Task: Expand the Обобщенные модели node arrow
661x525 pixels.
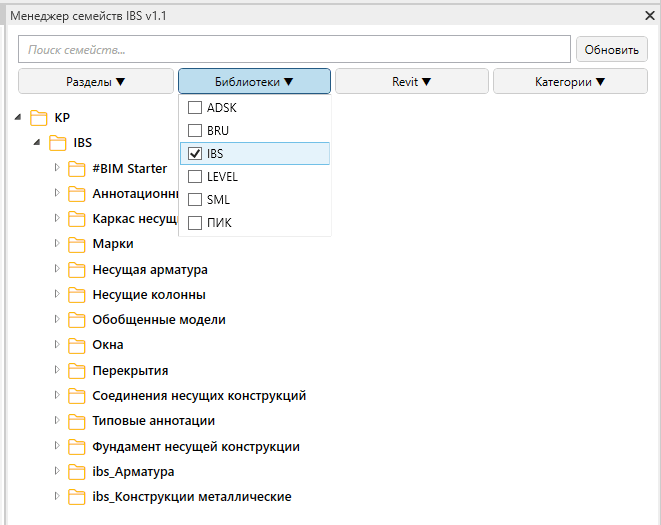Action: click(57, 319)
